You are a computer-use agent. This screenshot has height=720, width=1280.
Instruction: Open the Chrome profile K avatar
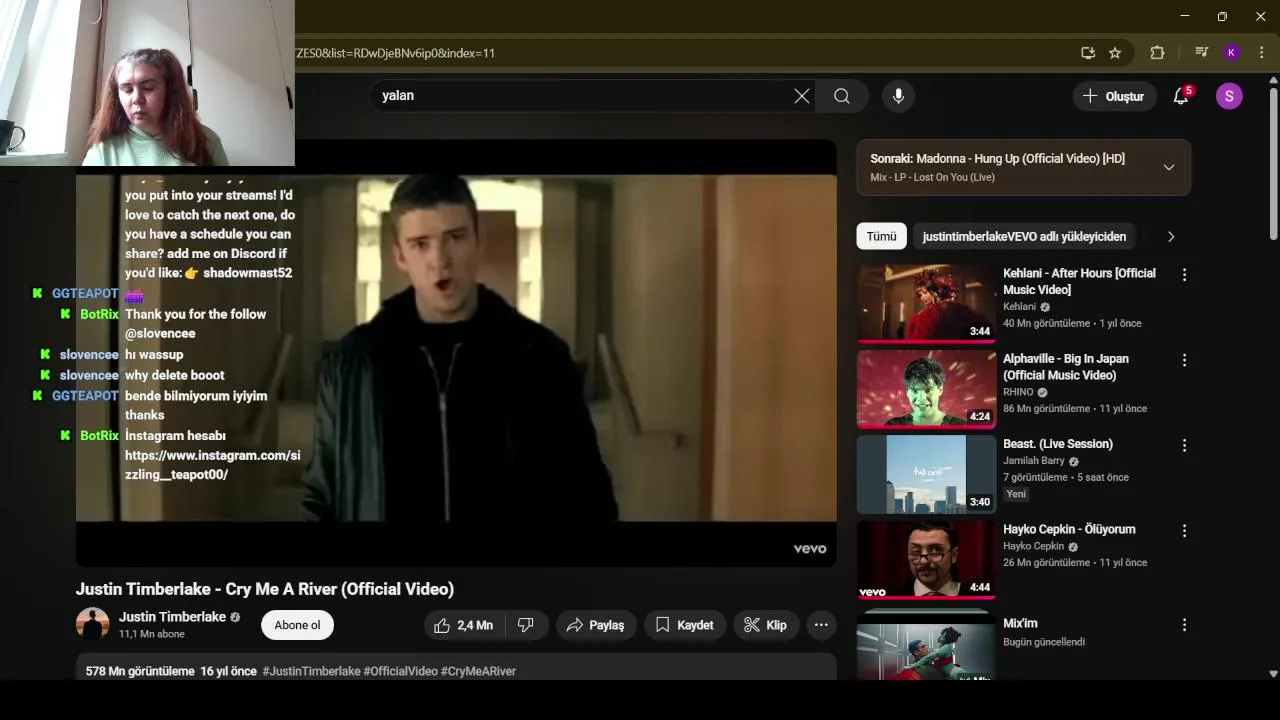point(1231,53)
